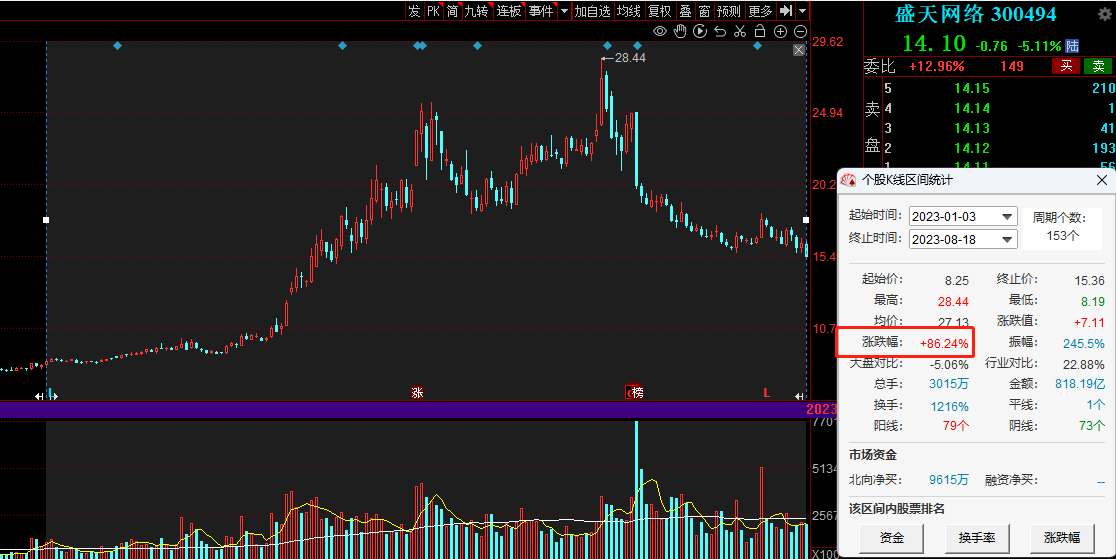Open the start date 2023-01-03 dropdown

(x=1007, y=217)
